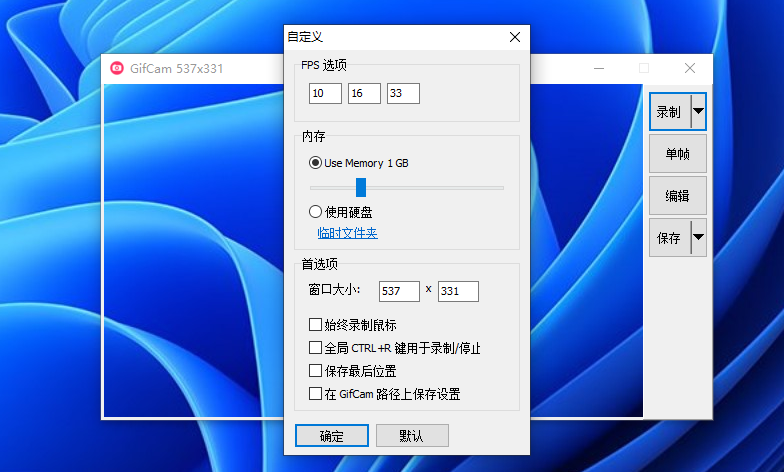Open the 保存 dropdown arrow
Image resolution: width=784 pixels, height=472 pixels.
(698, 238)
